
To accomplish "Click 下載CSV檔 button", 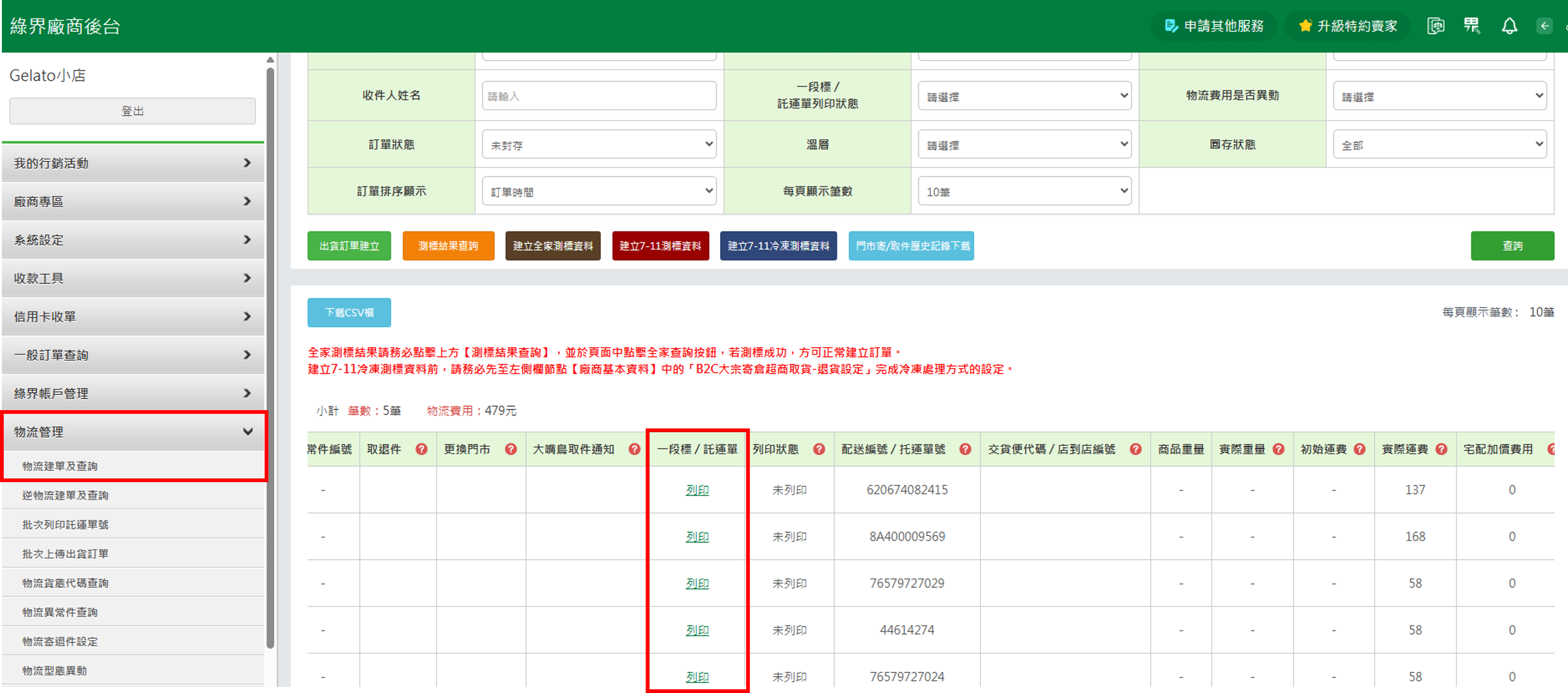I will click(x=349, y=313).
